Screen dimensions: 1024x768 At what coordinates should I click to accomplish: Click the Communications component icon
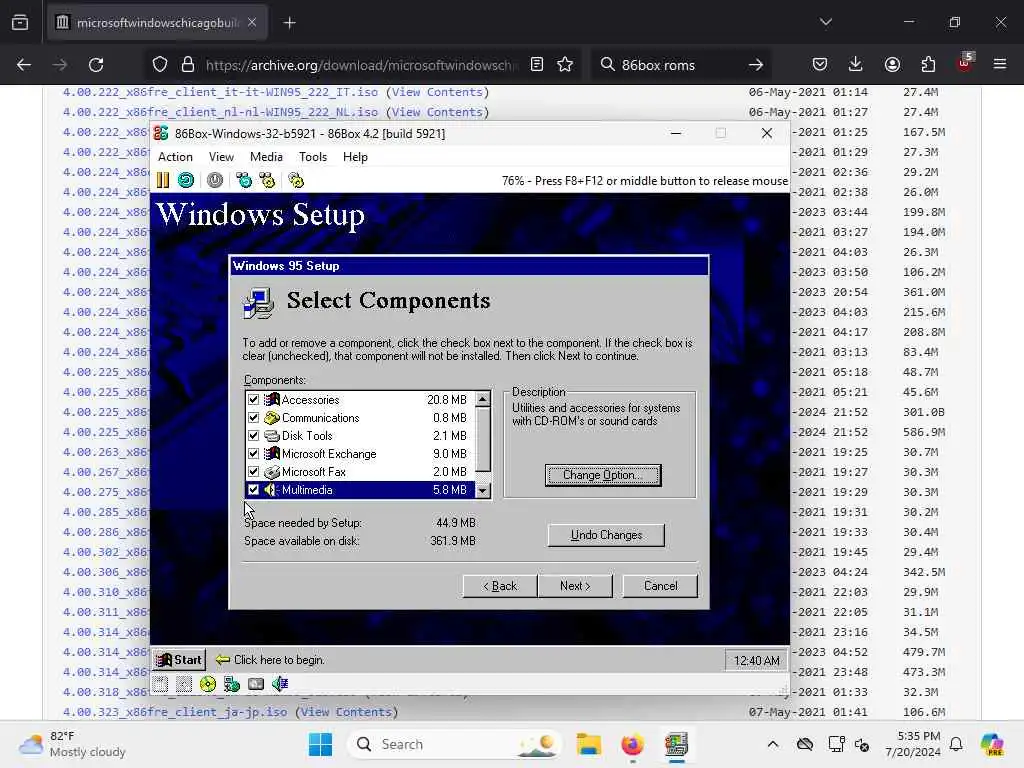(272, 418)
